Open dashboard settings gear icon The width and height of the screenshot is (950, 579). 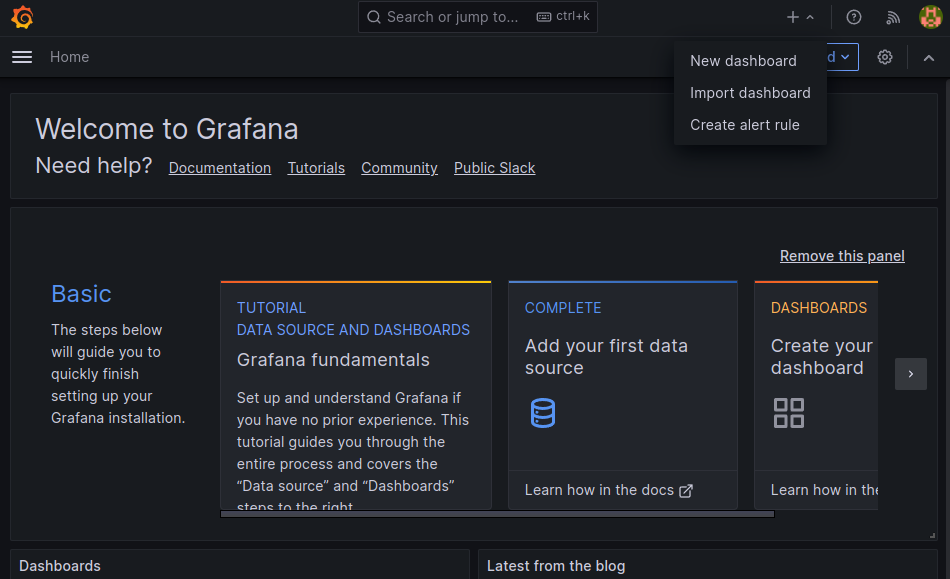click(x=884, y=57)
